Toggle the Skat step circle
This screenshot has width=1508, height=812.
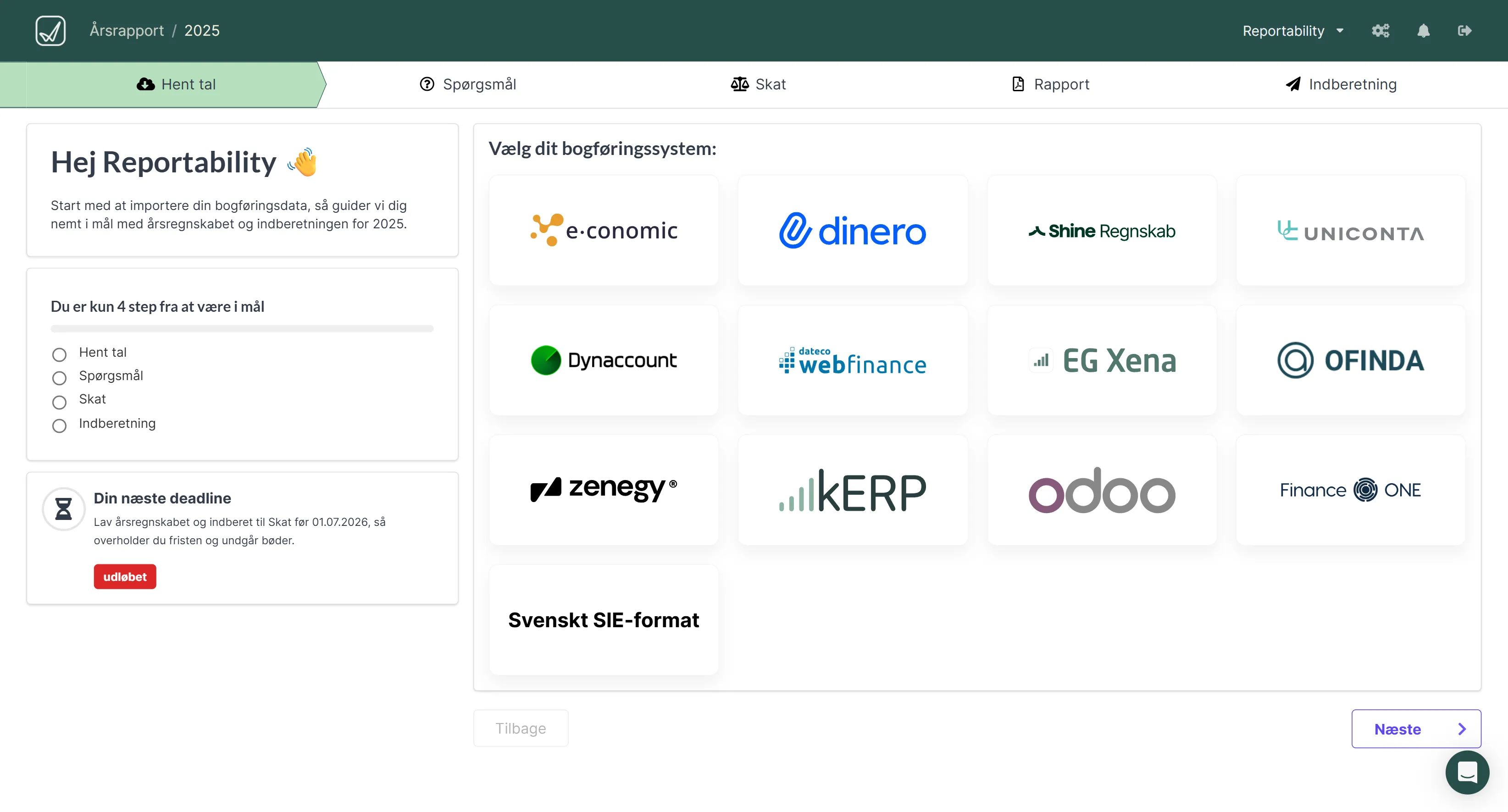pyautogui.click(x=59, y=402)
